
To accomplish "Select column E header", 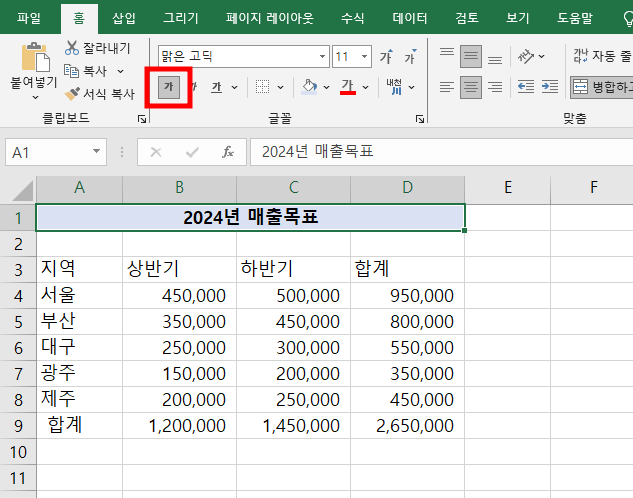I will (508, 188).
